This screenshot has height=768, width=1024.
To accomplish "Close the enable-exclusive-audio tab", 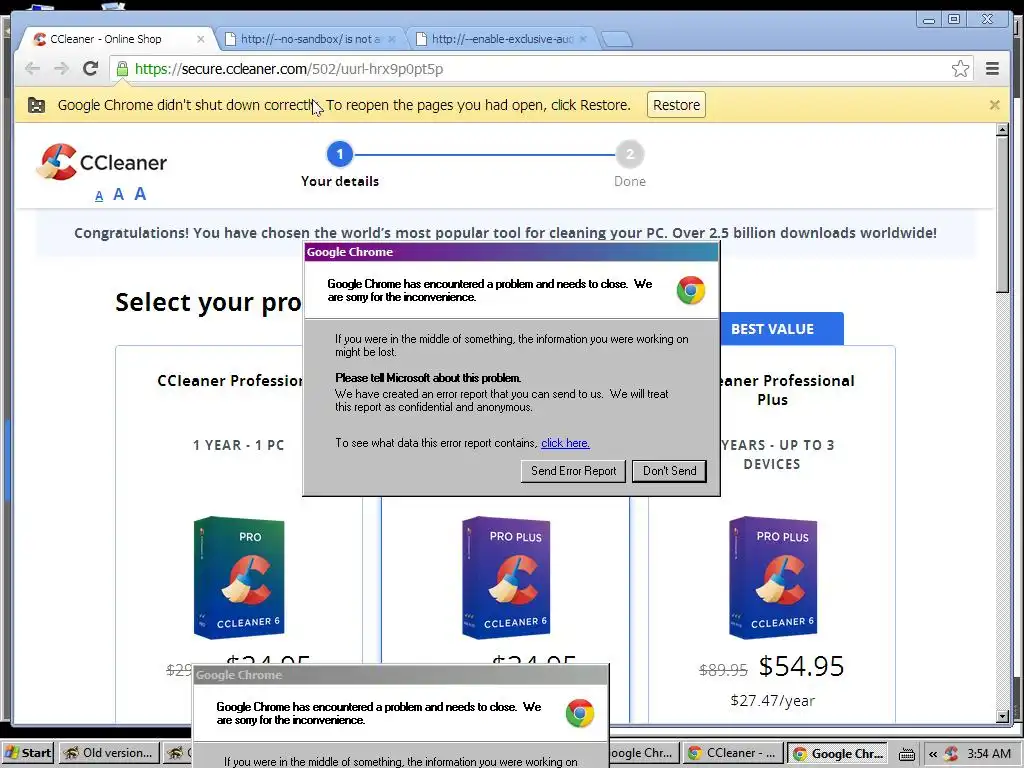I will click(x=583, y=39).
